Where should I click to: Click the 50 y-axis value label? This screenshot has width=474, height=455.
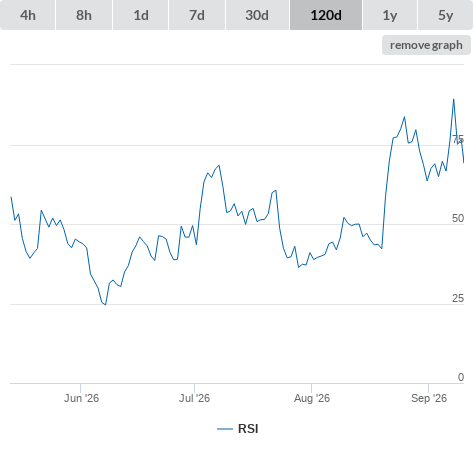click(x=458, y=218)
